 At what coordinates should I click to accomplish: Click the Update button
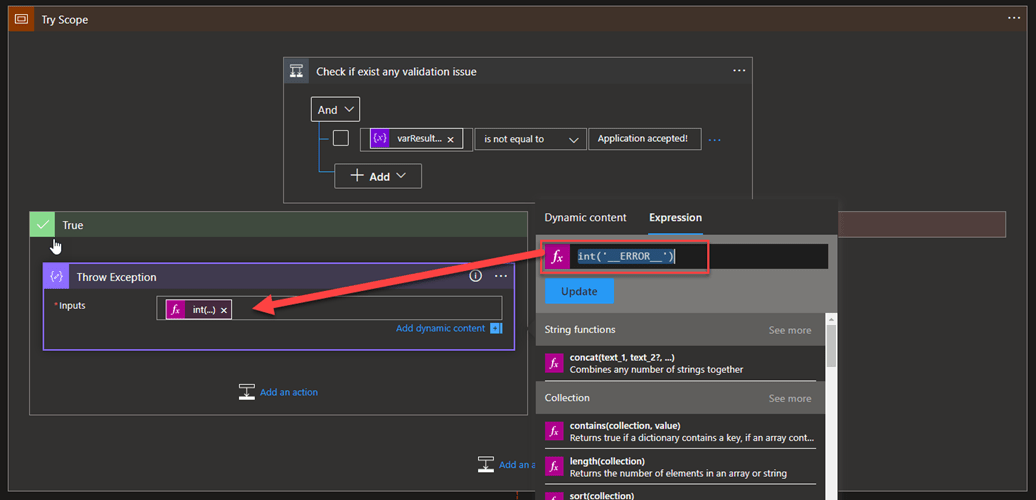click(x=579, y=291)
